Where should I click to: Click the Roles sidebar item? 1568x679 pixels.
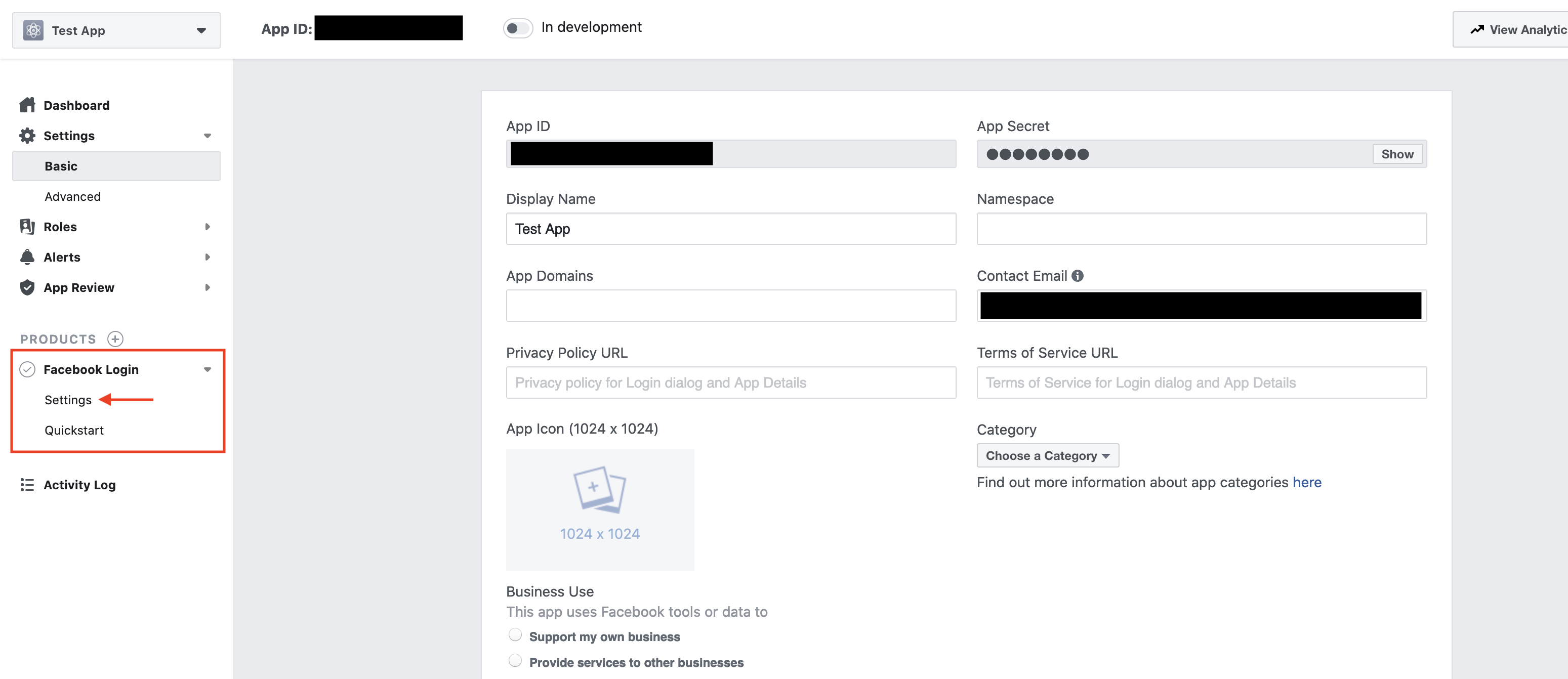(x=60, y=227)
